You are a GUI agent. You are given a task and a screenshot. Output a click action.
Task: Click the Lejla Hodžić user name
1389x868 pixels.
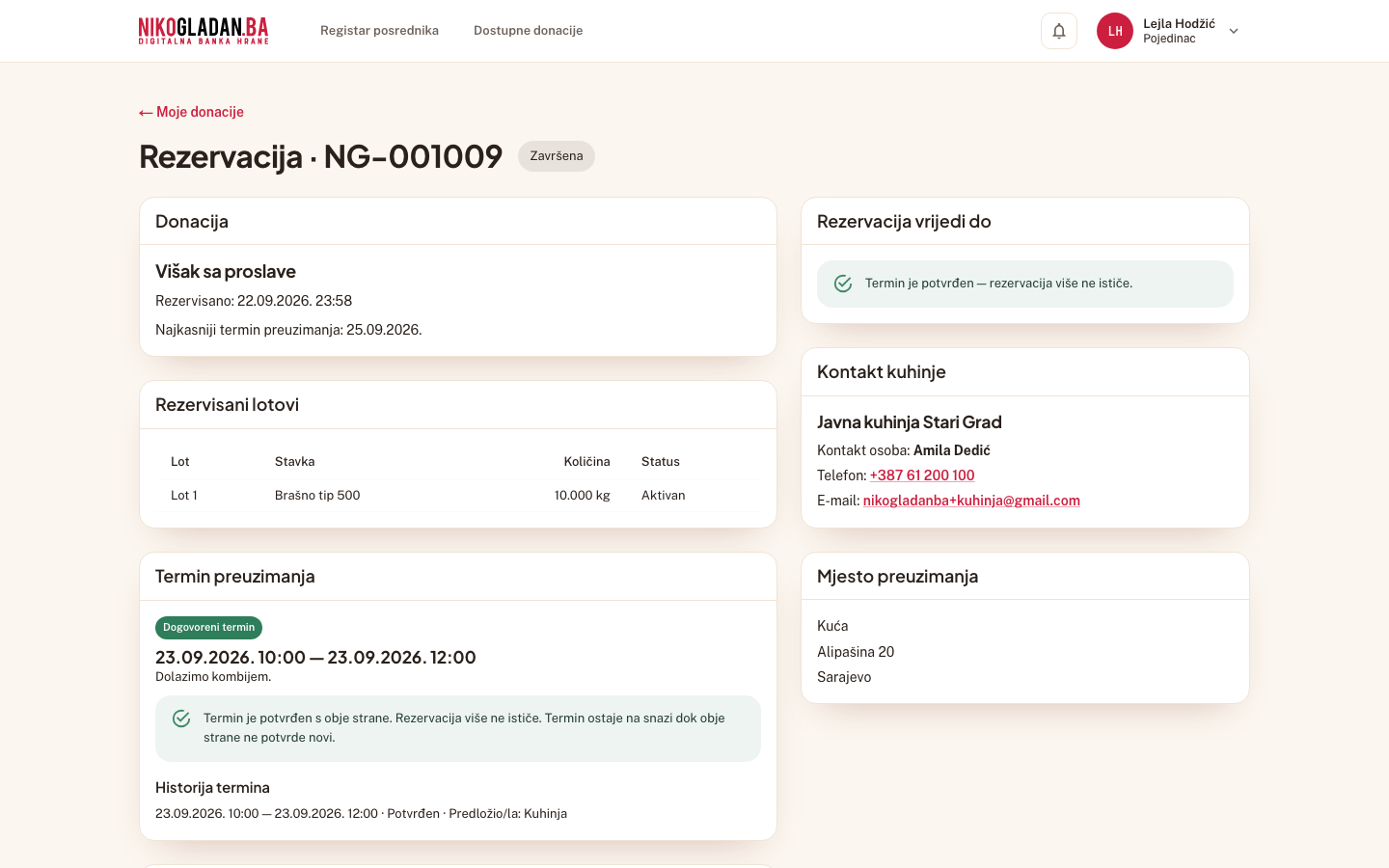pos(1179,23)
